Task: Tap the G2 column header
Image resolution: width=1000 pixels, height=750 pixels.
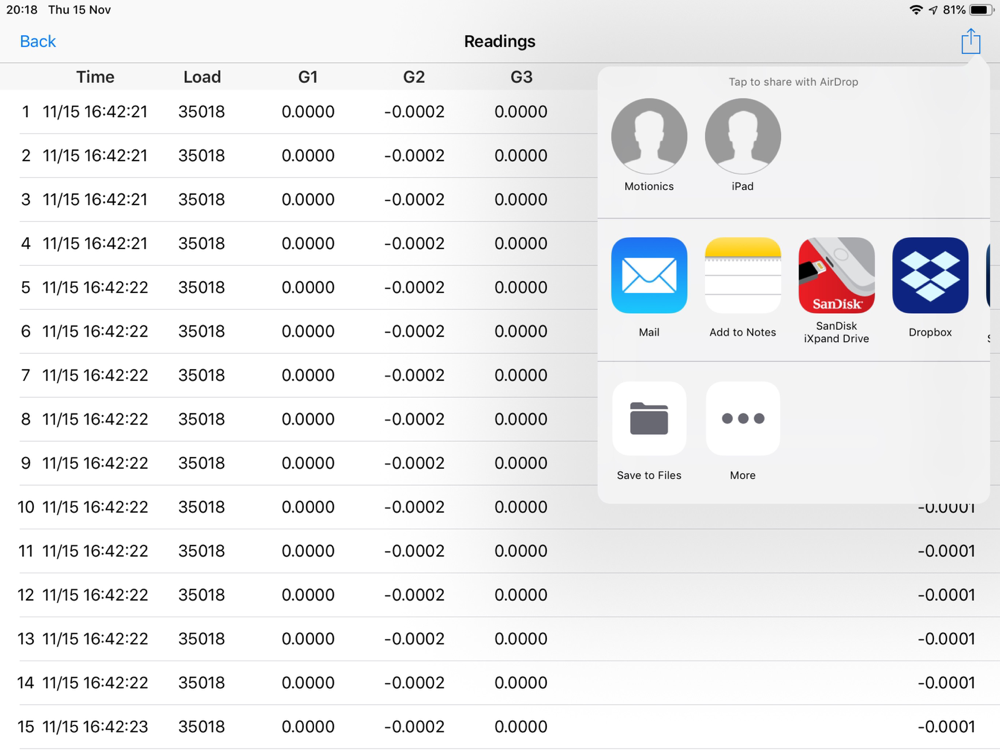Action: click(414, 77)
